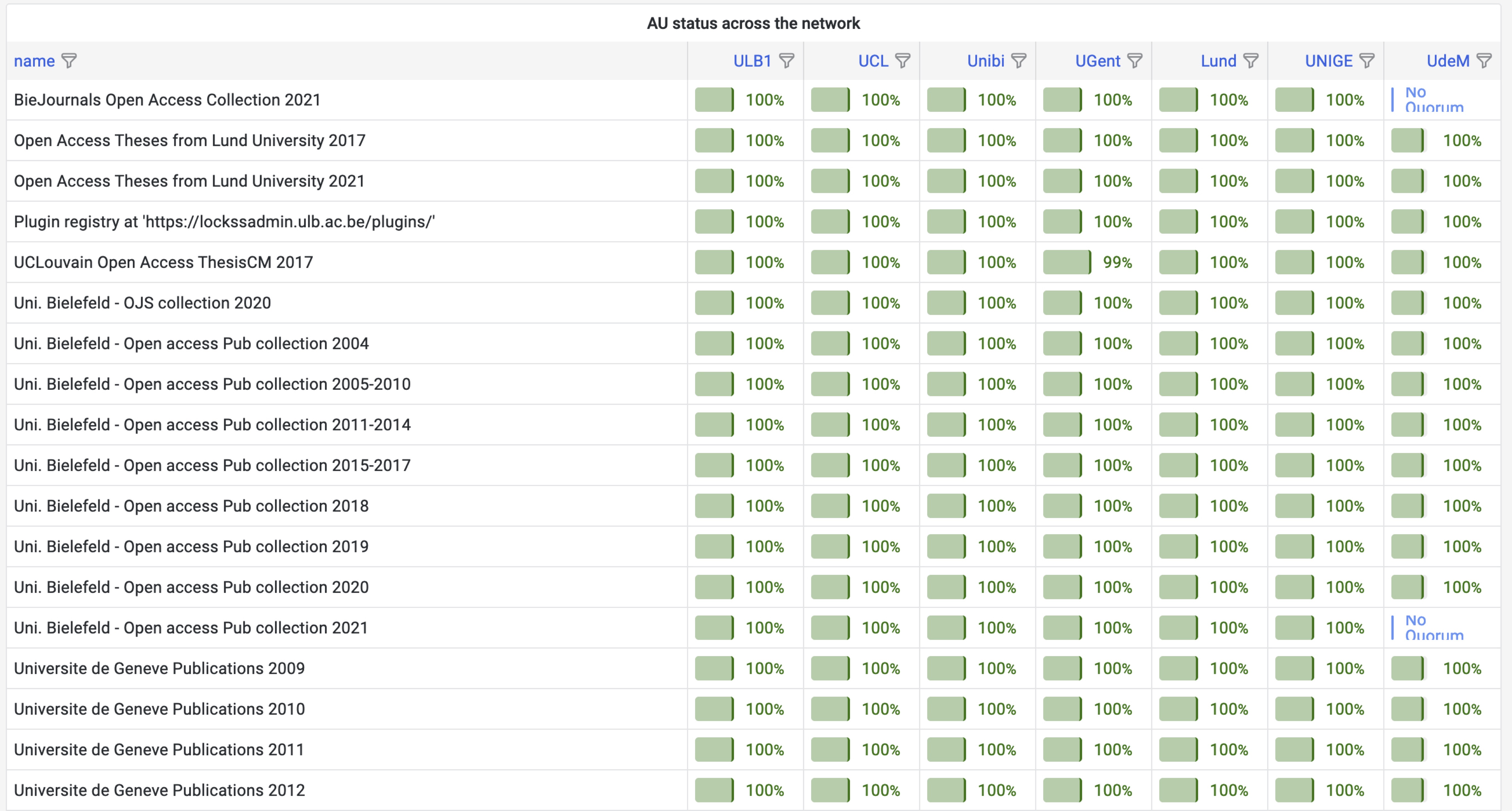Open the Lund column filter funnel
1512x811 pixels.
(1251, 61)
